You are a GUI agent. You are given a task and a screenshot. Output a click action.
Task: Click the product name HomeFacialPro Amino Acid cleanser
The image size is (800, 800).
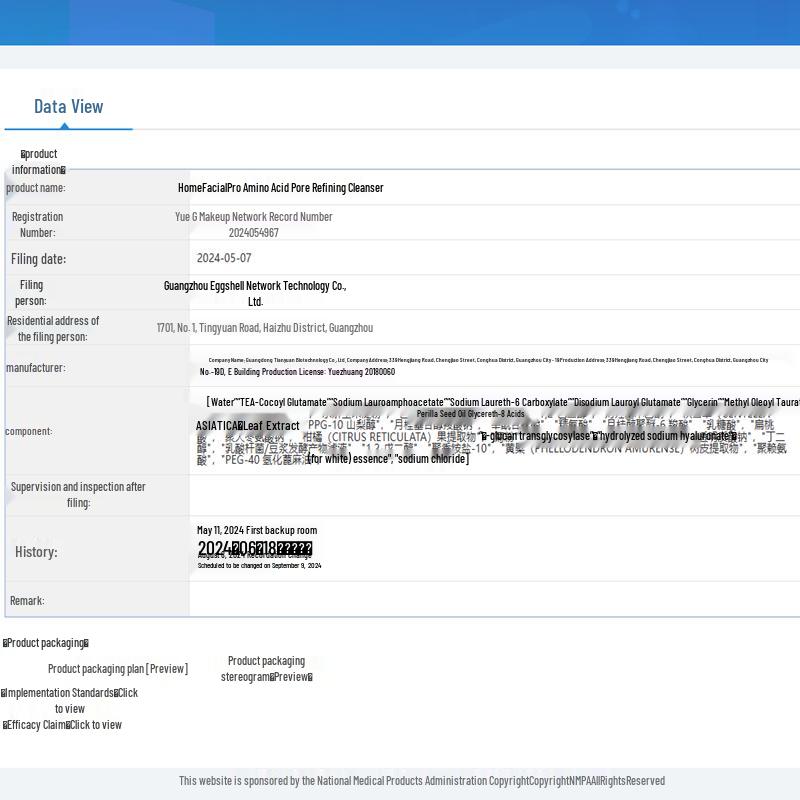tap(280, 188)
